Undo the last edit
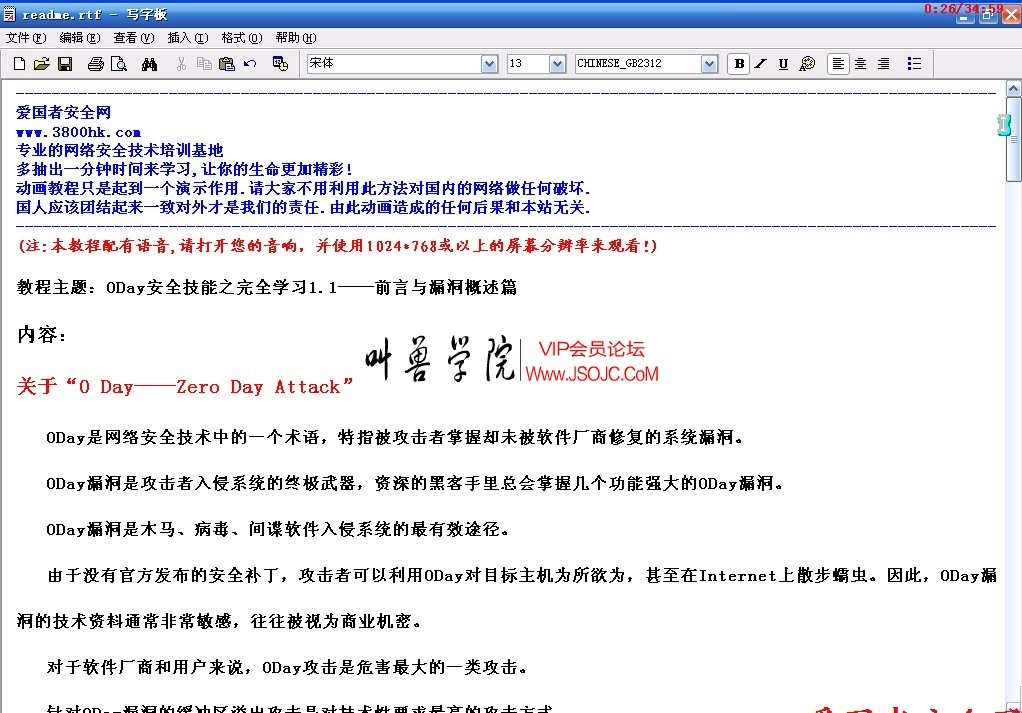The width and height of the screenshot is (1022, 713). 249,63
